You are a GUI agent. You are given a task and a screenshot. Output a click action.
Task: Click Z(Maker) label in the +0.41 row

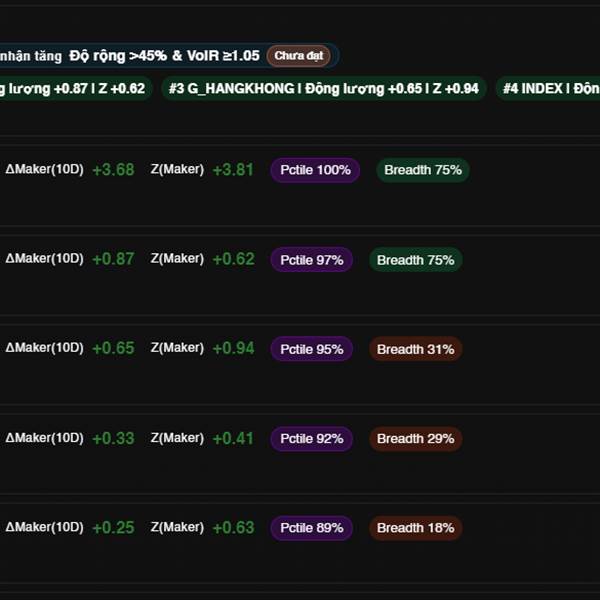click(x=177, y=438)
